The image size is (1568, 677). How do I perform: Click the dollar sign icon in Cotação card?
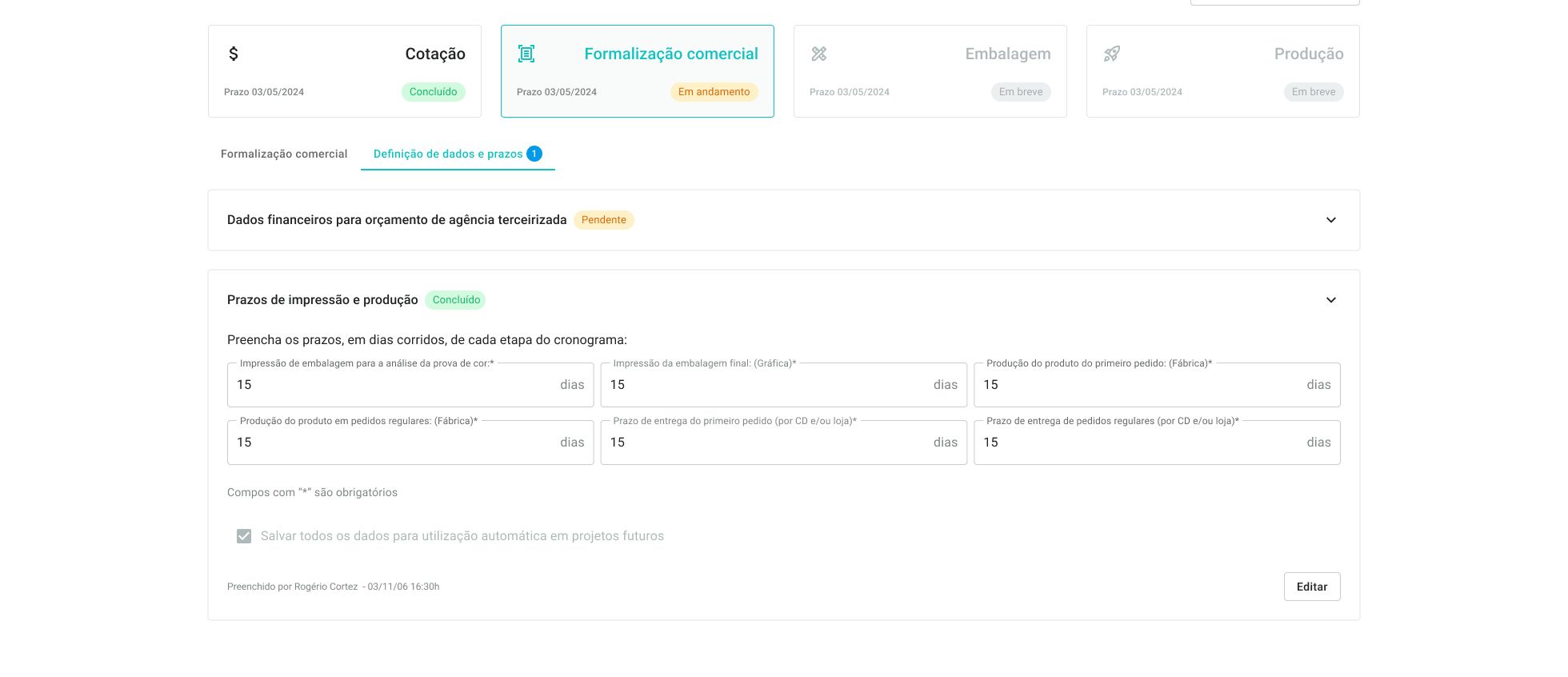click(234, 54)
